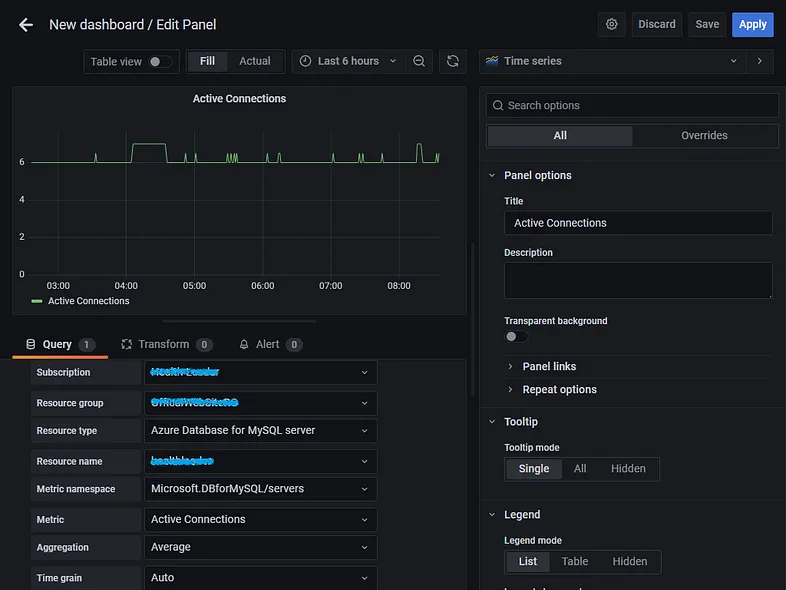Click the Query database icon
786x590 pixels.
tap(31, 344)
